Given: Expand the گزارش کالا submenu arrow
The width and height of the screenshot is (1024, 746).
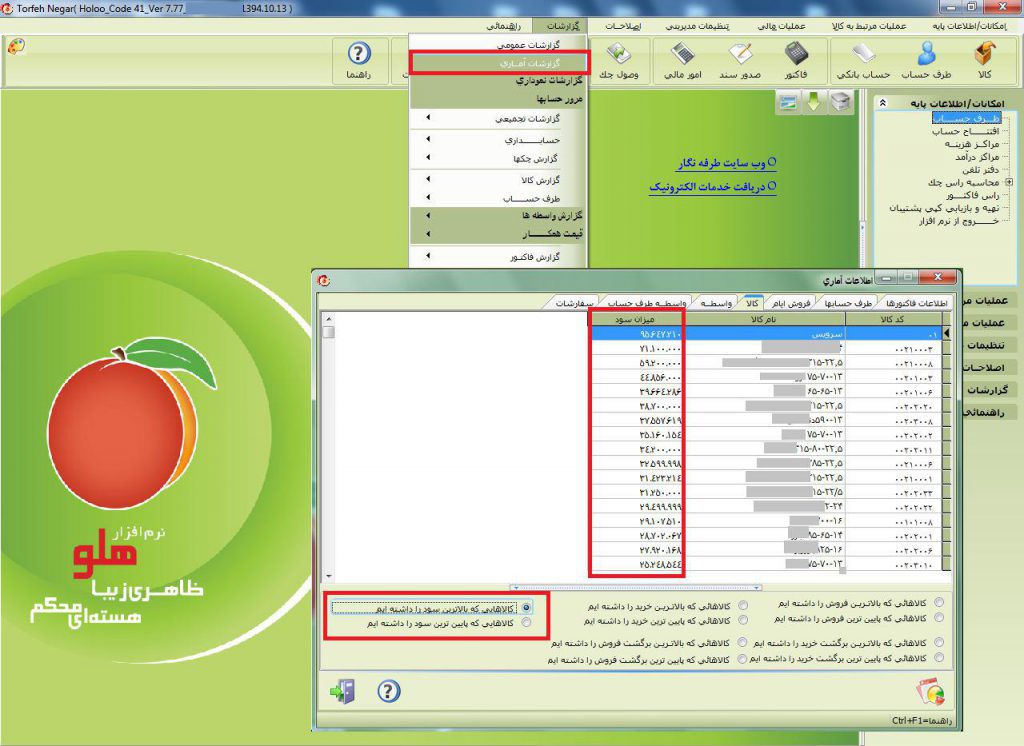Looking at the screenshot, I should click(x=428, y=178).
